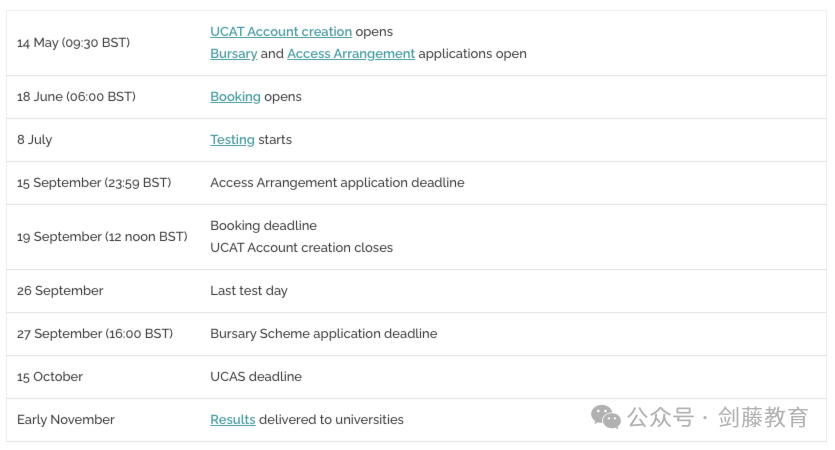Image resolution: width=835 pixels, height=450 pixels.
Task: Open the UCAT Account creation link
Action: click(x=281, y=32)
